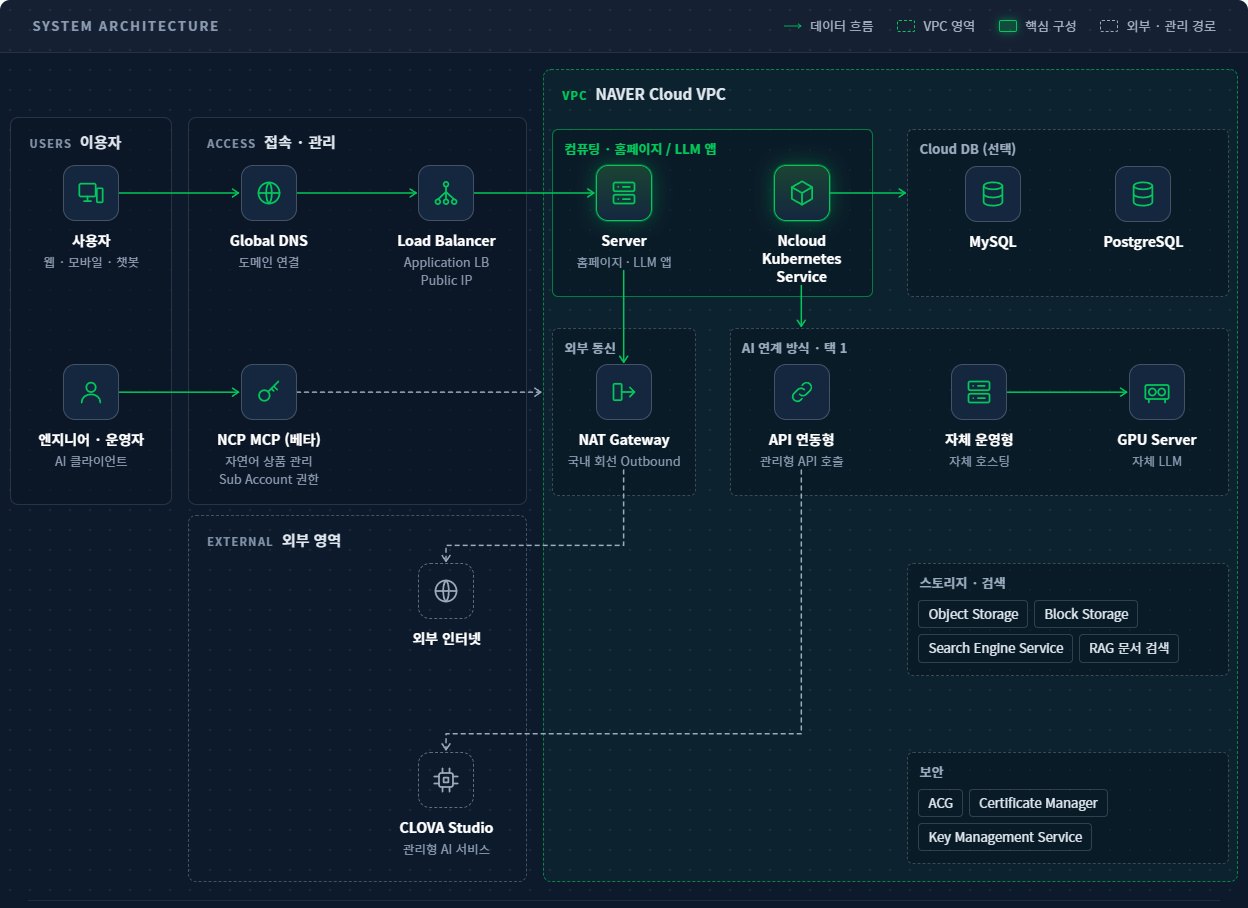Click the API 연동형 chain-link icon

click(x=802, y=392)
